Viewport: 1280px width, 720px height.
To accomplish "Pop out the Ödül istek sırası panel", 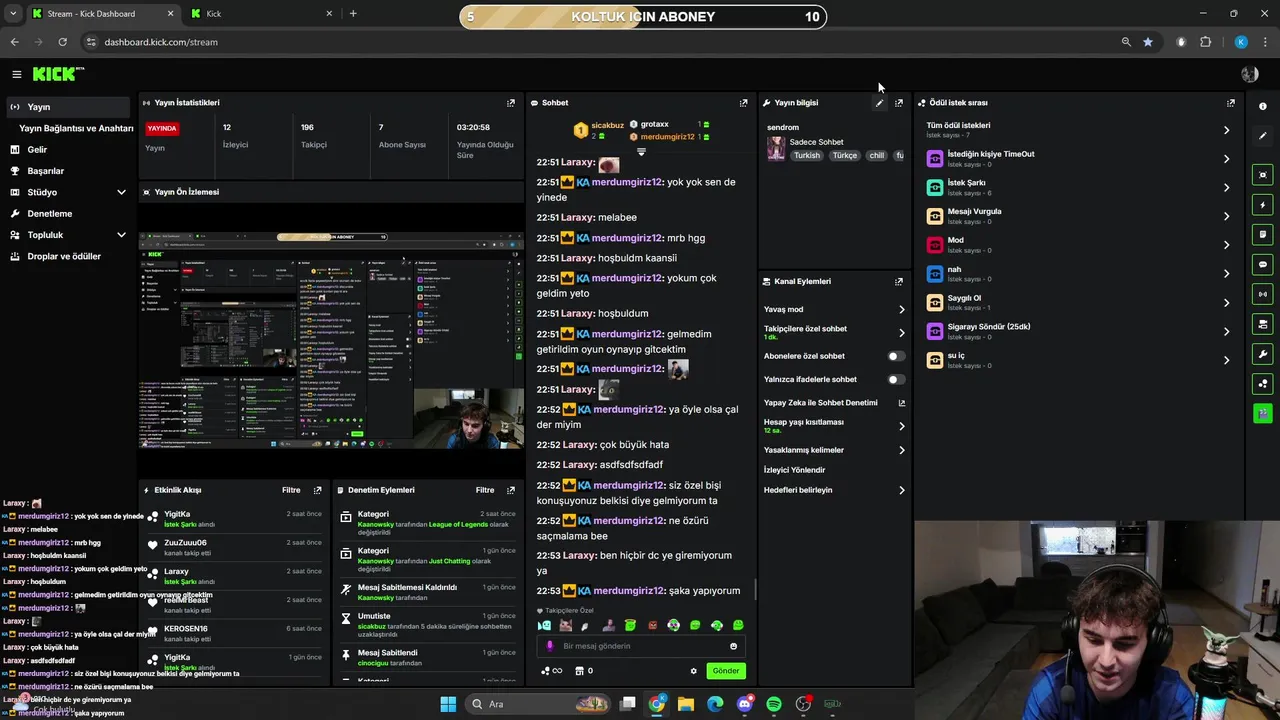I will [1231, 103].
